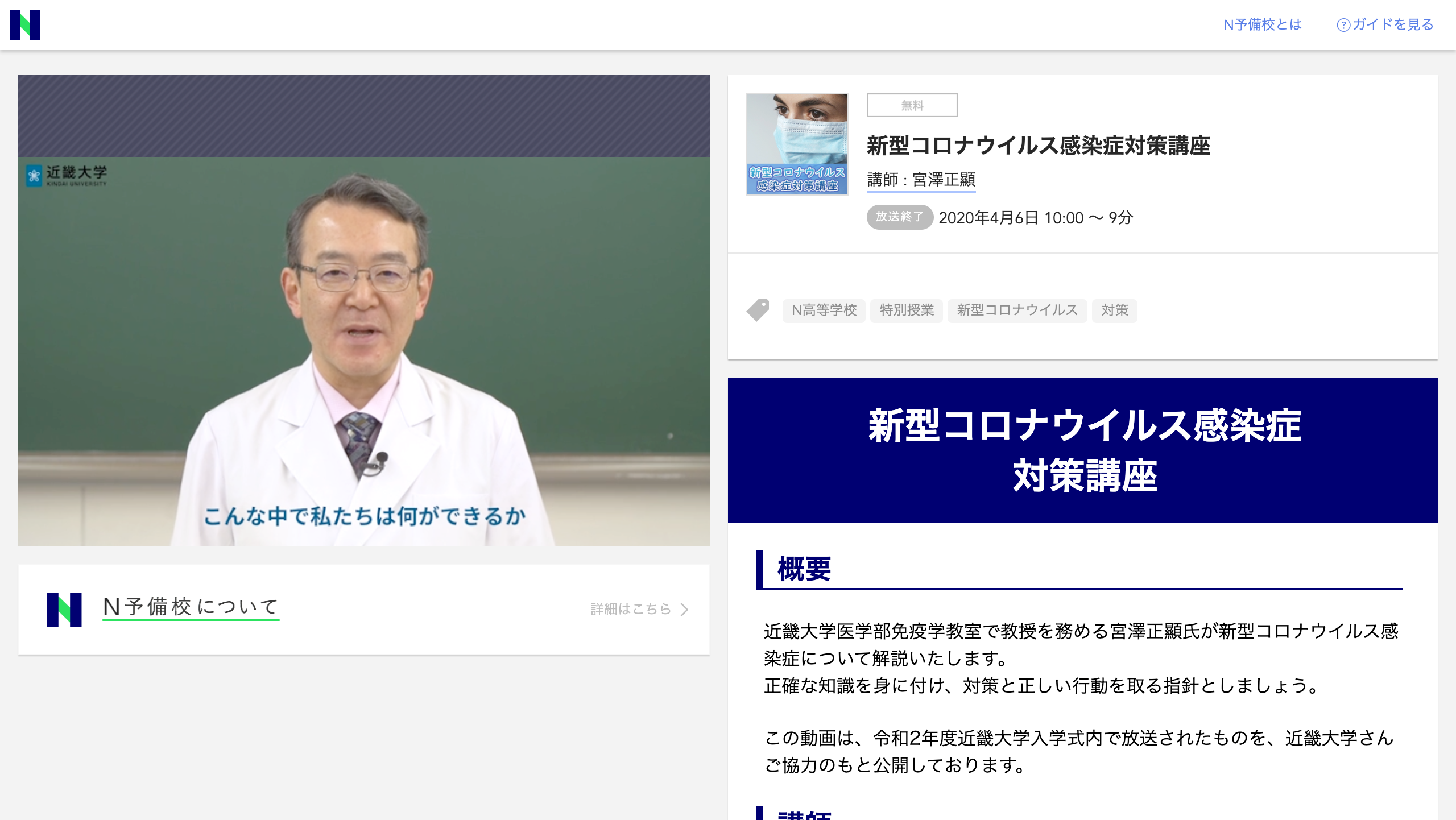Viewport: 1456px width, 820px height.
Task: Select the 対策 tag
Action: (1114, 310)
